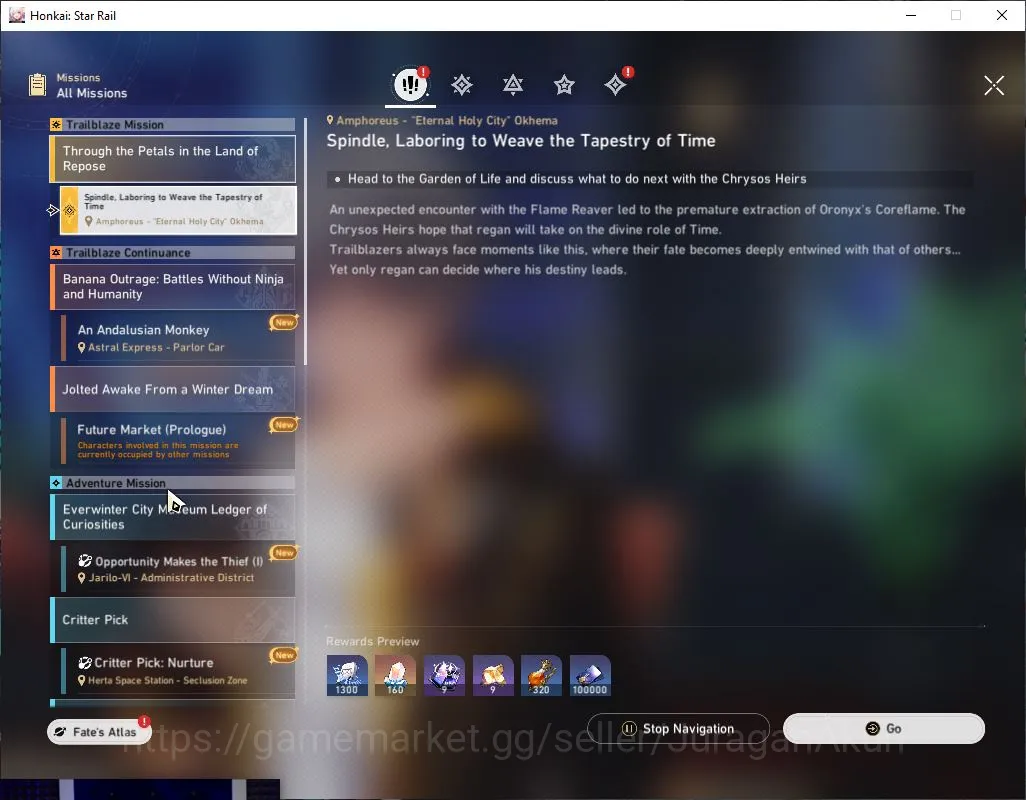Click Stop Navigation button
This screenshot has height=800, width=1026.
(x=679, y=729)
